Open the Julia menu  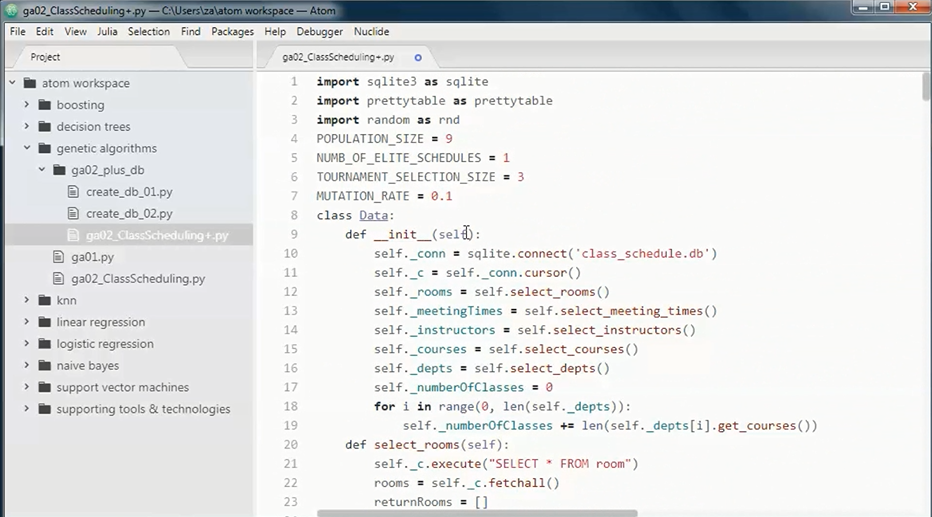[107, 31]
